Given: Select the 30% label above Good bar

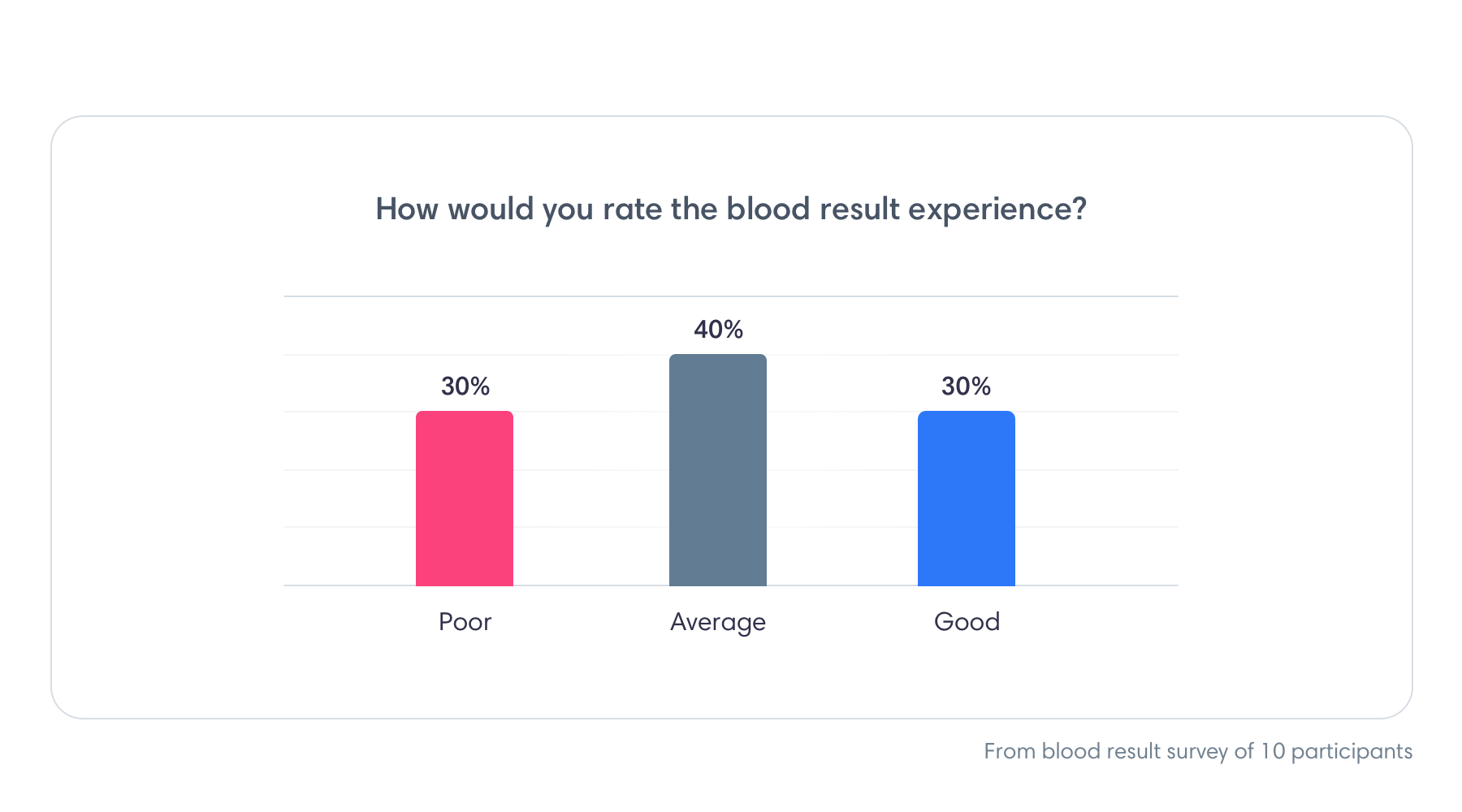Looking at the screenshot, I should 966,387.
